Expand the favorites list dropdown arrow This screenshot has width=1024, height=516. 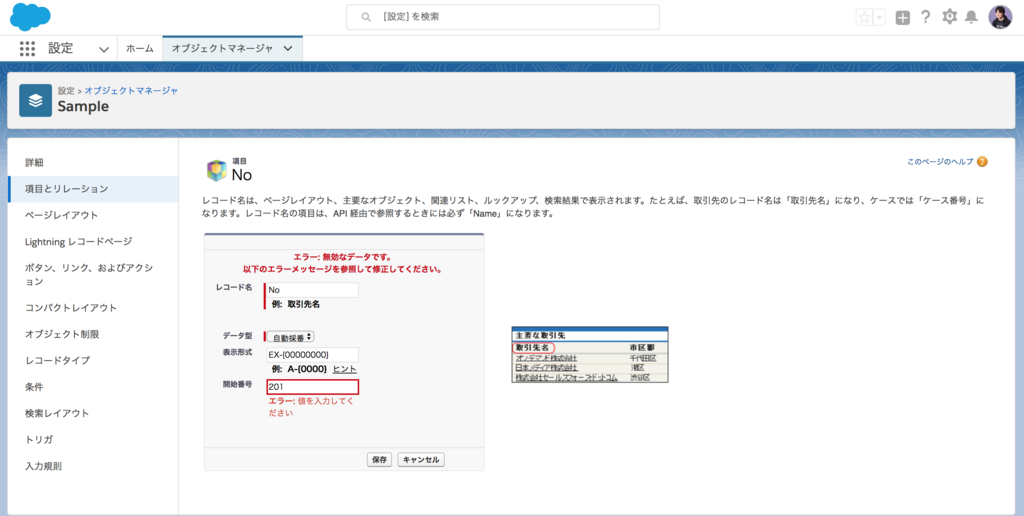pyautogui.click(x=879, y=18)
